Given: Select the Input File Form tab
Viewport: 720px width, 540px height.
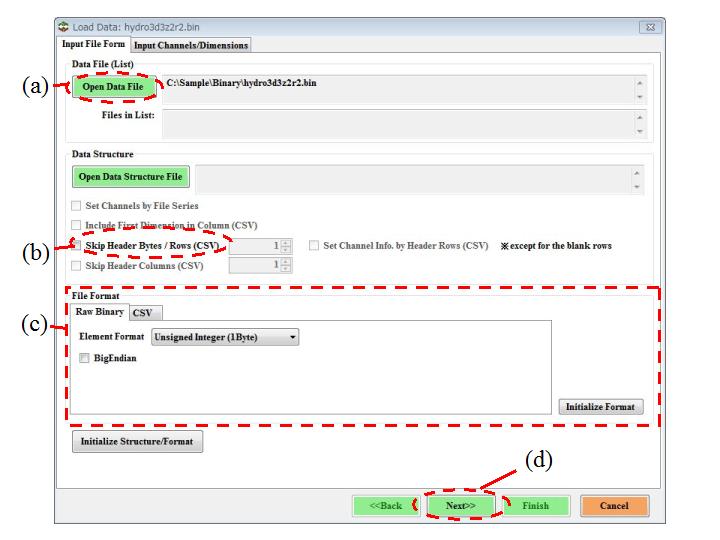Looking at the screenshot, I should tap(94, 44).
